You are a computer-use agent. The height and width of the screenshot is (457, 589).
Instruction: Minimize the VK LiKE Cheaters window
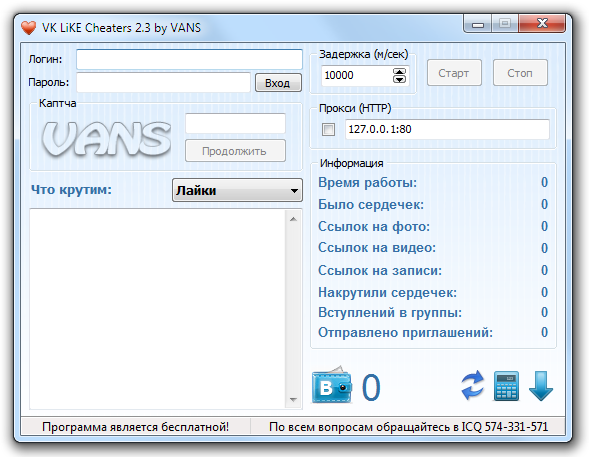[478, 24]
